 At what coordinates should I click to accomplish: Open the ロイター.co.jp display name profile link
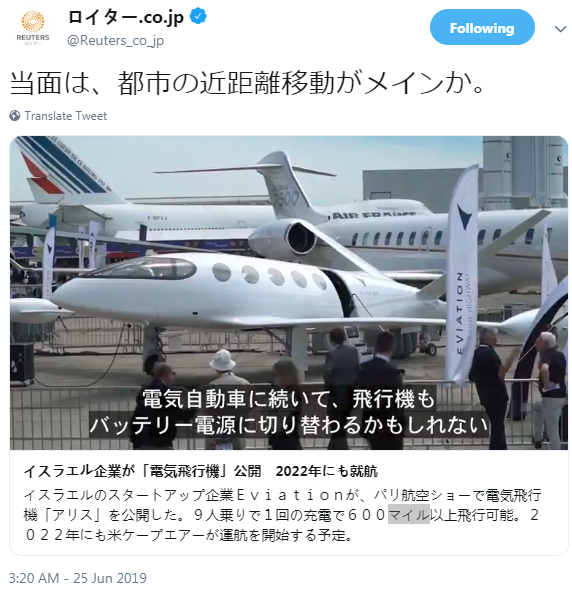(126, 17)
